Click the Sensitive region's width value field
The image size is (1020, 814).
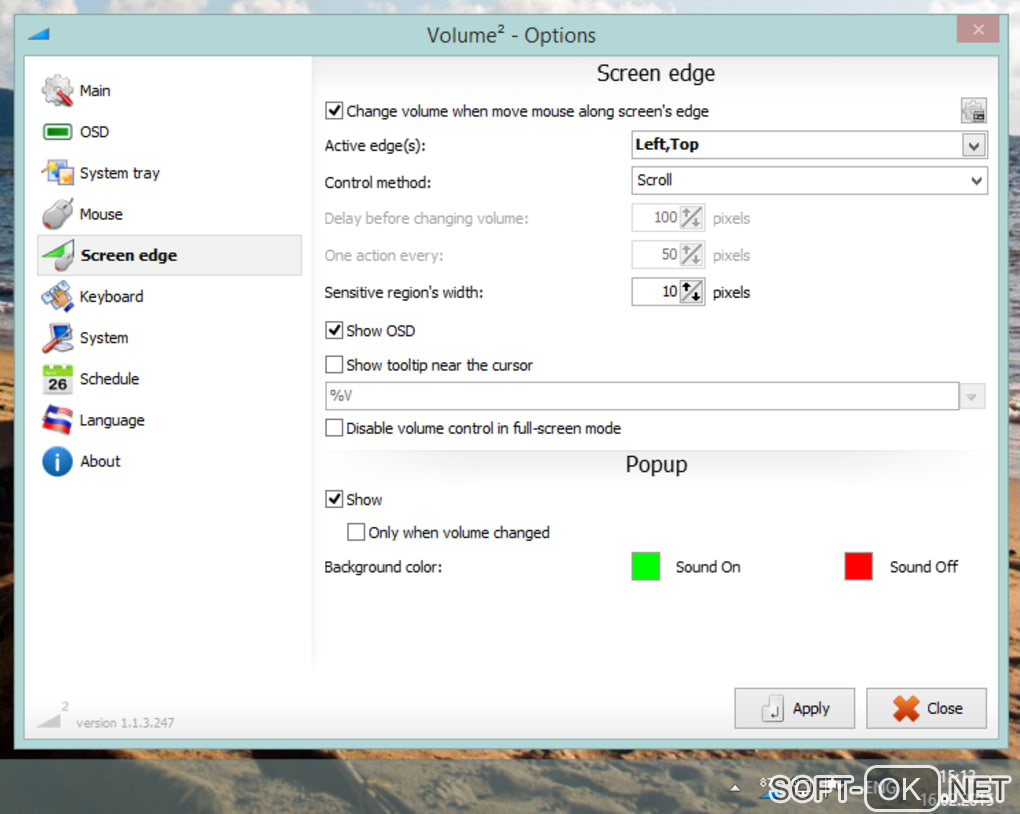pos(656,292)
